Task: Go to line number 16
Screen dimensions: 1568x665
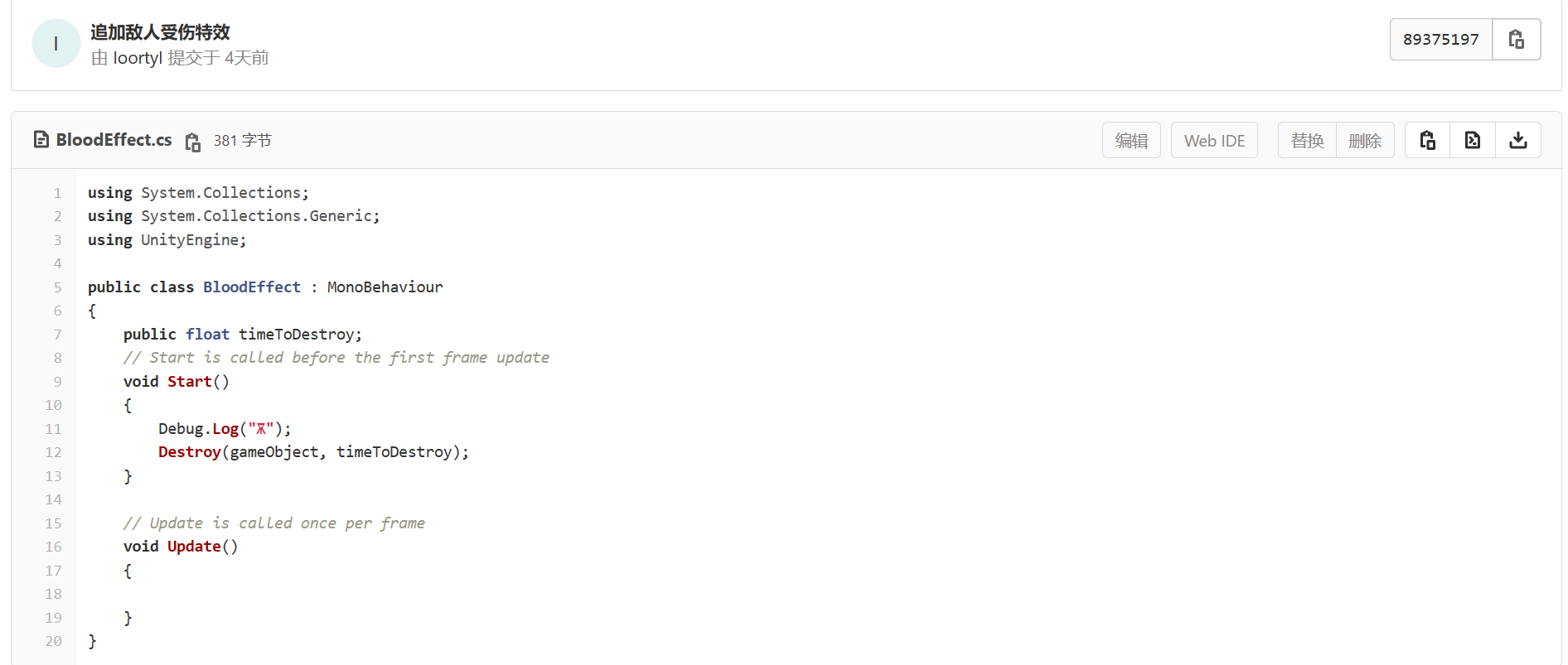Action: (x=53, y=547)
